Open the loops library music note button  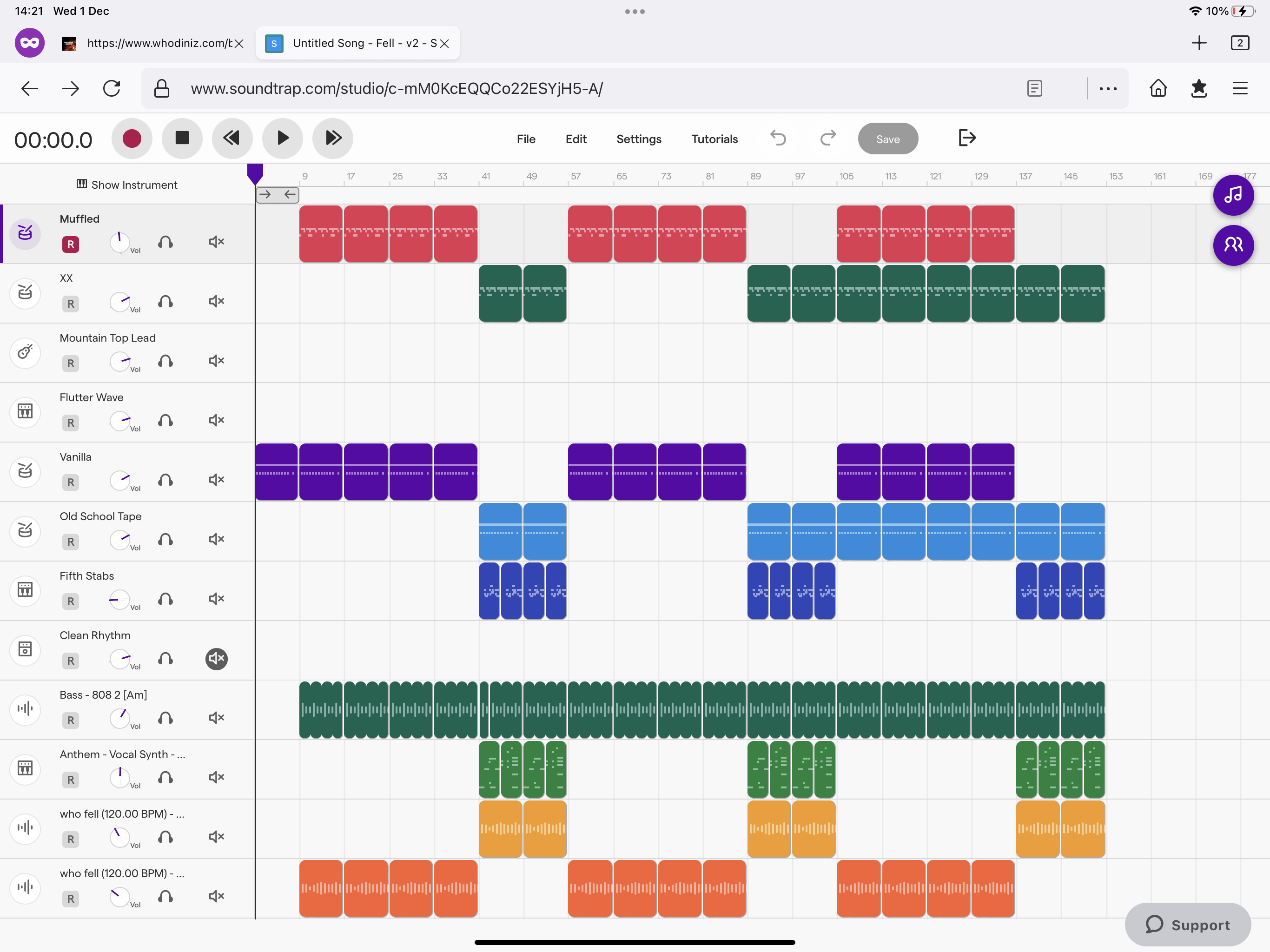point(1233,195)
